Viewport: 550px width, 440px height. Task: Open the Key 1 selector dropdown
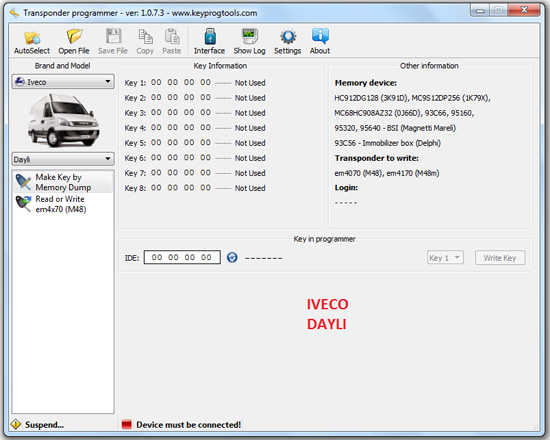(x=445, y=258)
